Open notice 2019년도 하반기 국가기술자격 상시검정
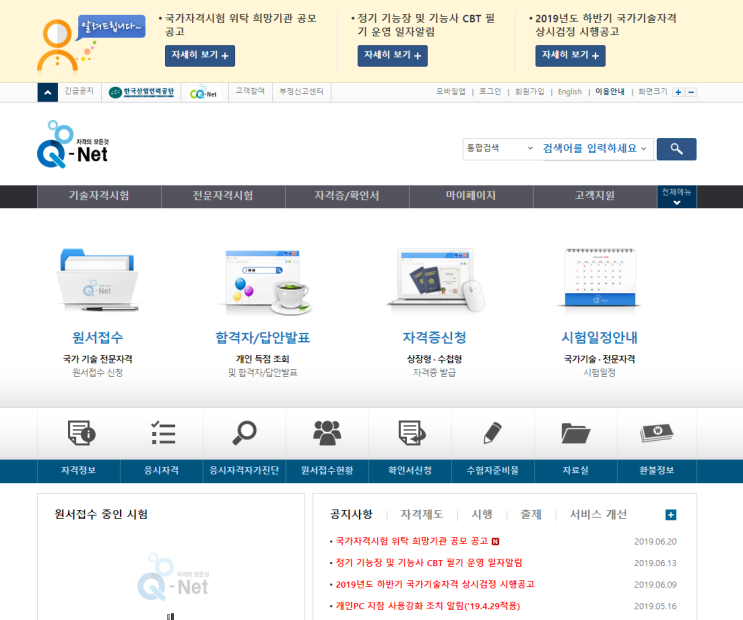Screen dimensions: 743x620 [x=435, y=584]
